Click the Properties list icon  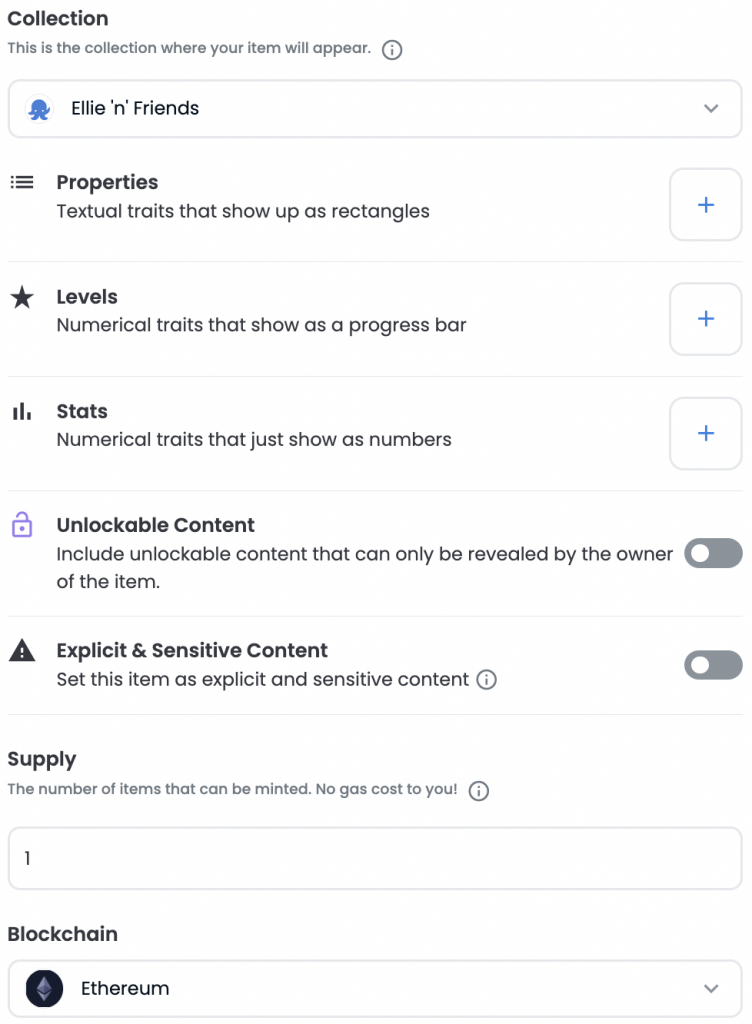pyautogui.click(x=22, y=182)
